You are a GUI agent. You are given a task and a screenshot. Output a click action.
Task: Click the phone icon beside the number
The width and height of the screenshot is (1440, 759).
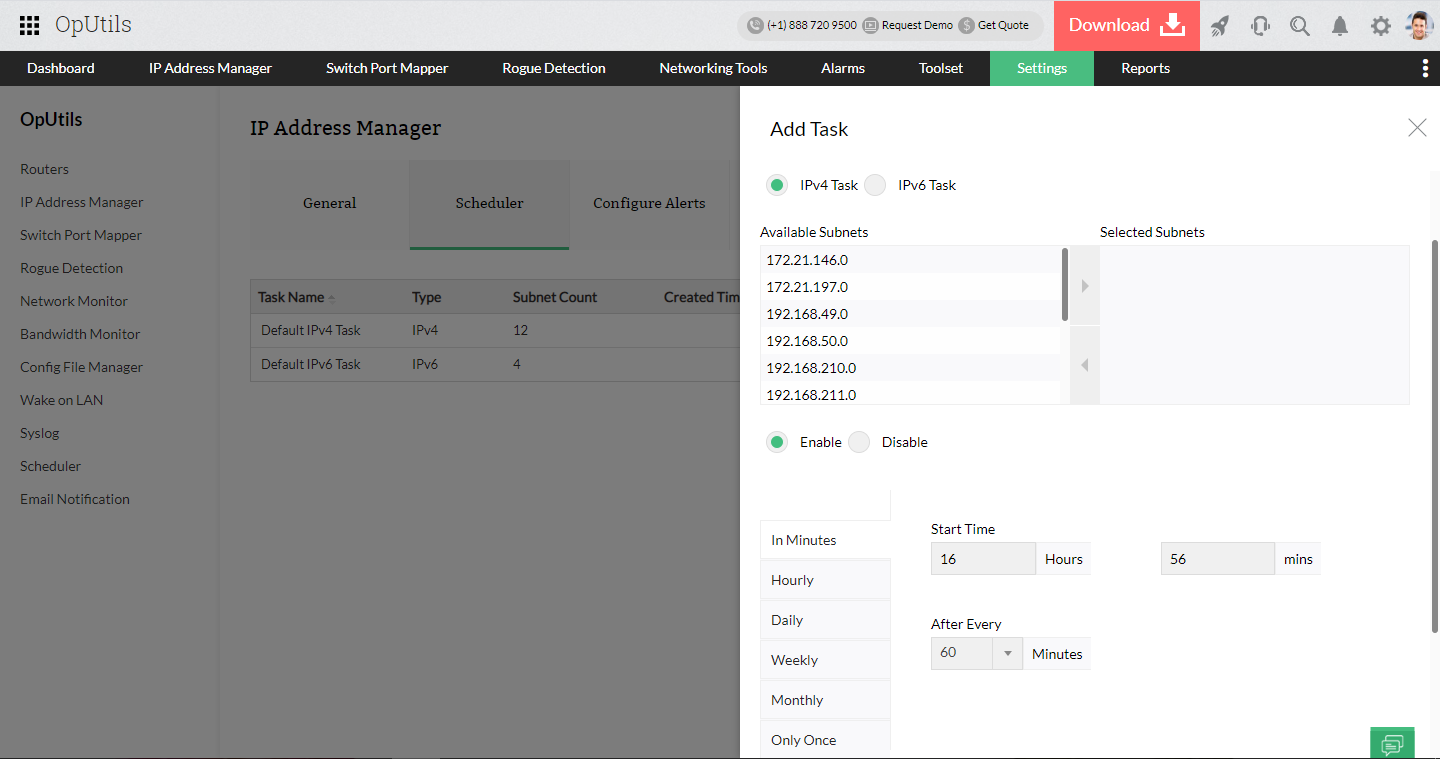pyautogui.click(x=755, y=26)
